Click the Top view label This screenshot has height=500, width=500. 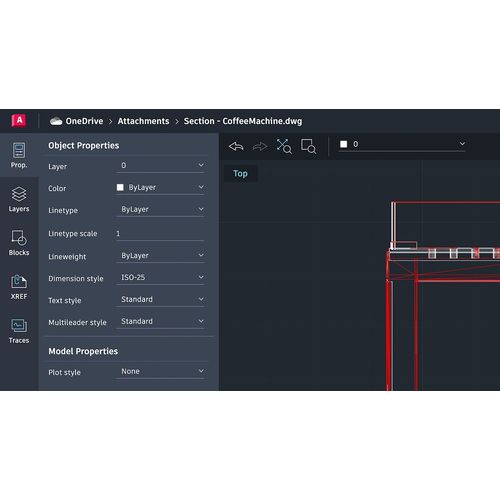240,173
